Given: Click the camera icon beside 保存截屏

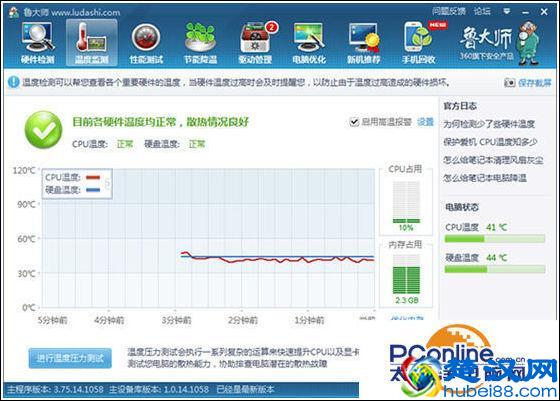Looking at the screenshot, I should (510, 83).
